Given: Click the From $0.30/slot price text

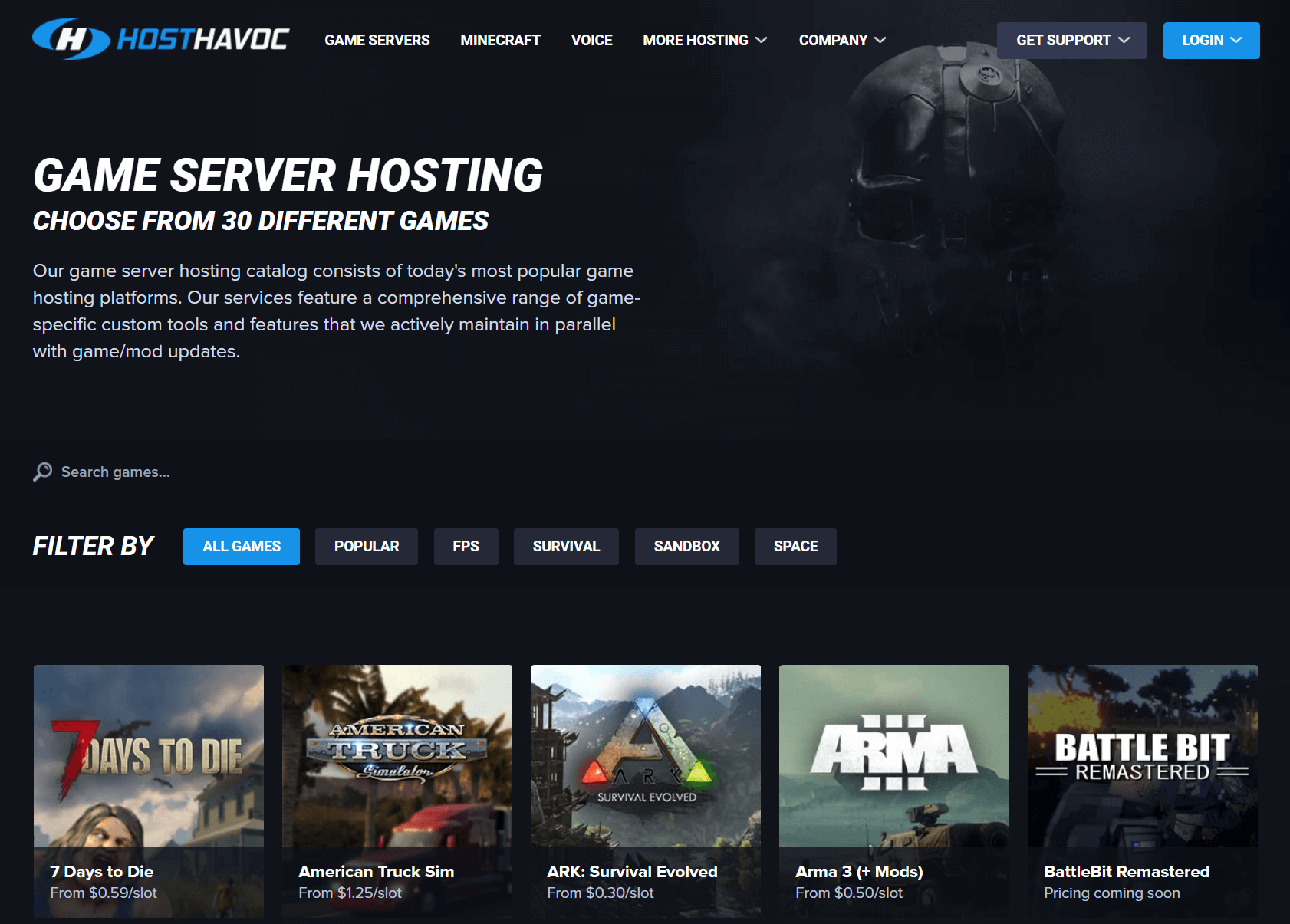Looking at the screenshot, I should click(x=601, y=893).
